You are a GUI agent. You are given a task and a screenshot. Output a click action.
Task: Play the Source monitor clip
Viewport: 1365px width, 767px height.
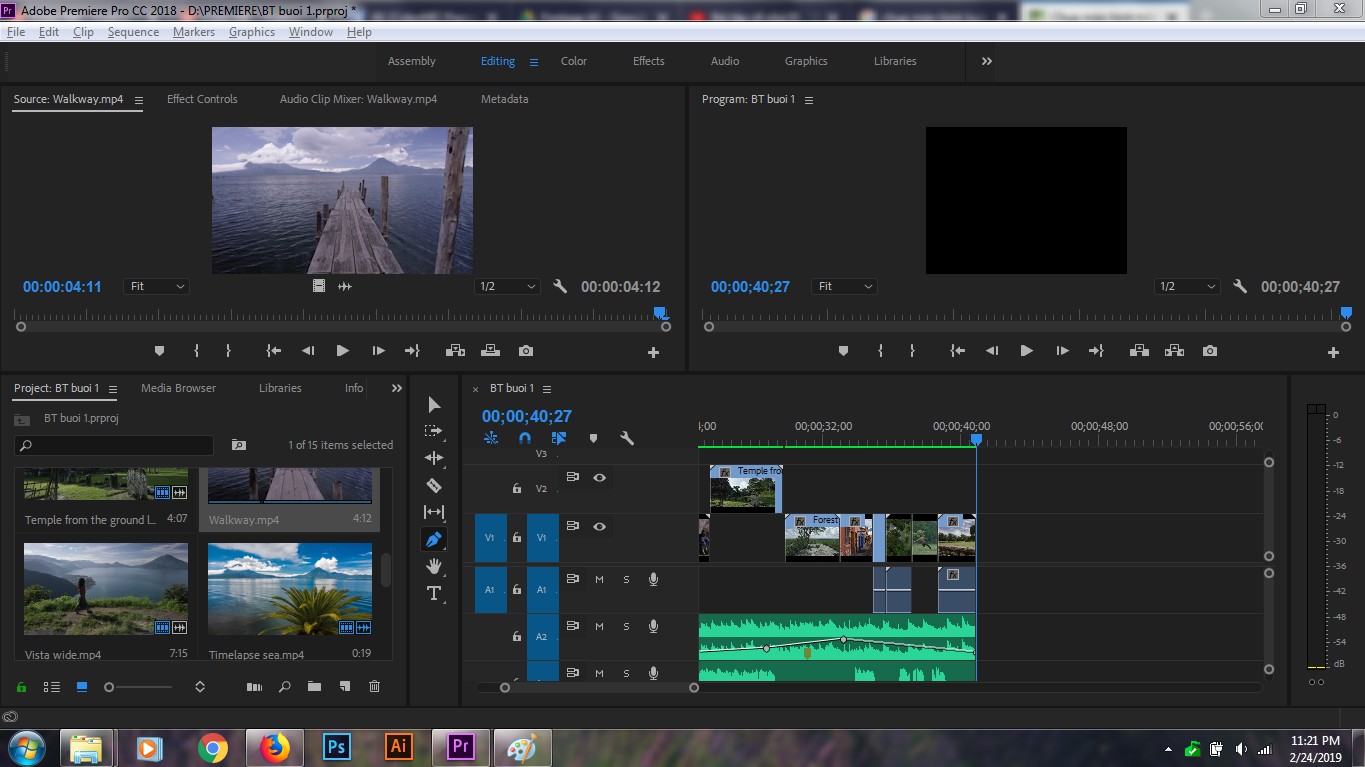[x=343, y=351]
